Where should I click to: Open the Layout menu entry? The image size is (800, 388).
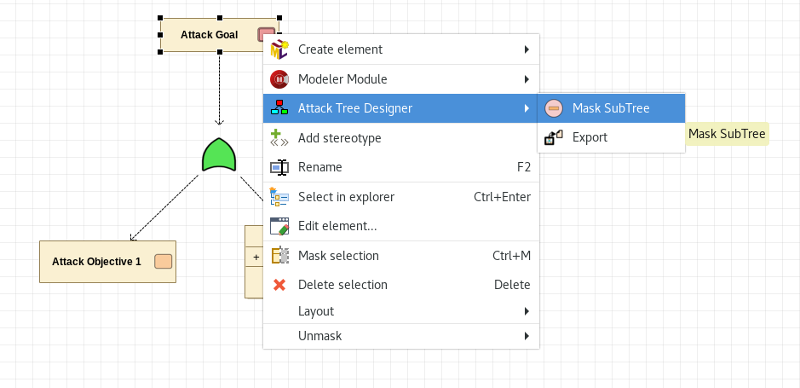[401, 311]
